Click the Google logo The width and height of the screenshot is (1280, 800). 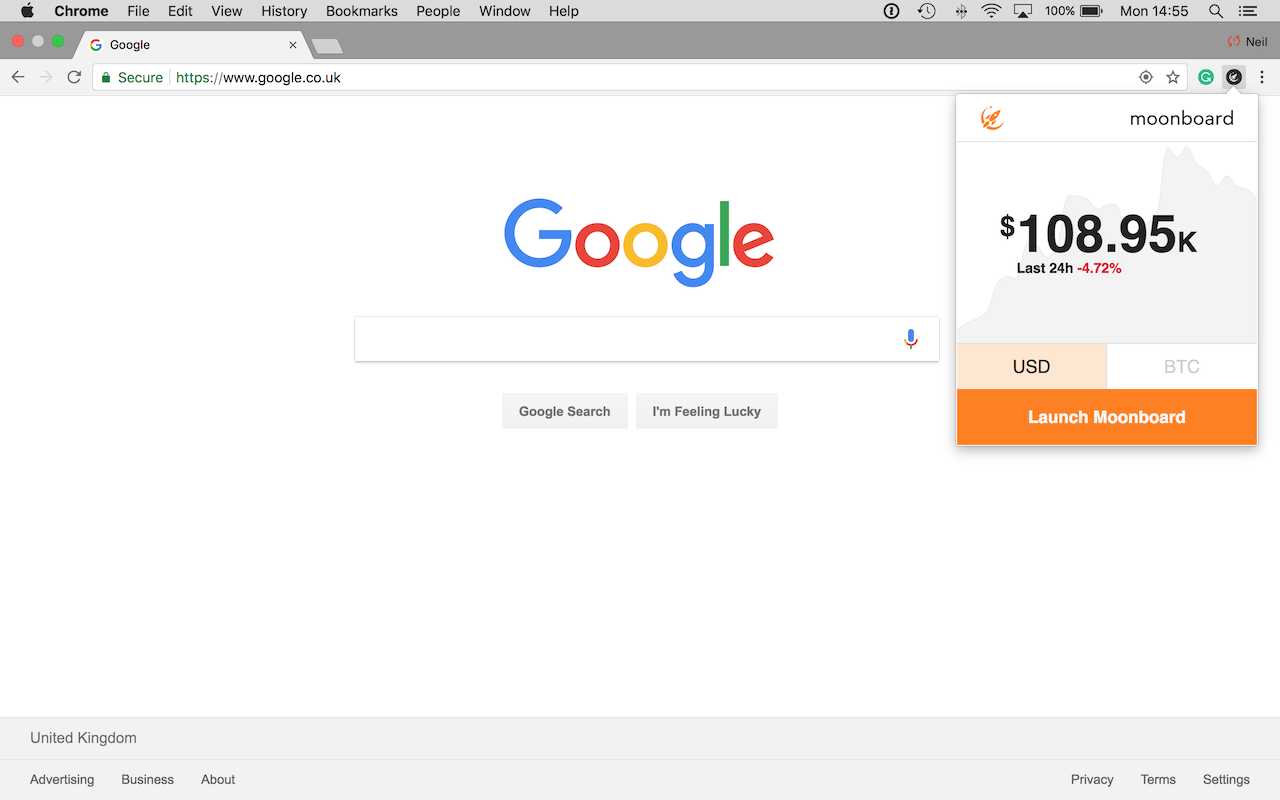point(639,242)
